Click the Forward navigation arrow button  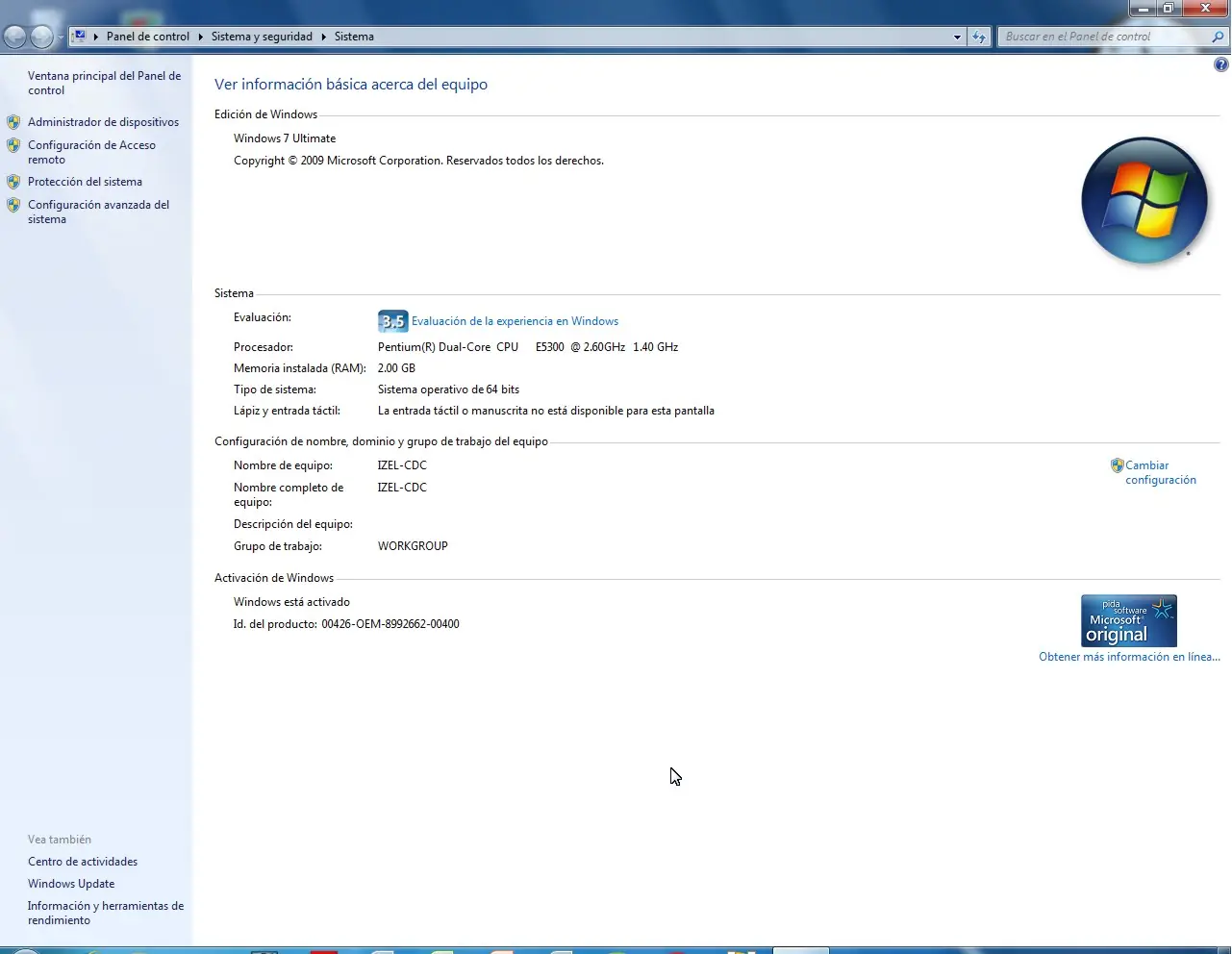pos(41,37)
